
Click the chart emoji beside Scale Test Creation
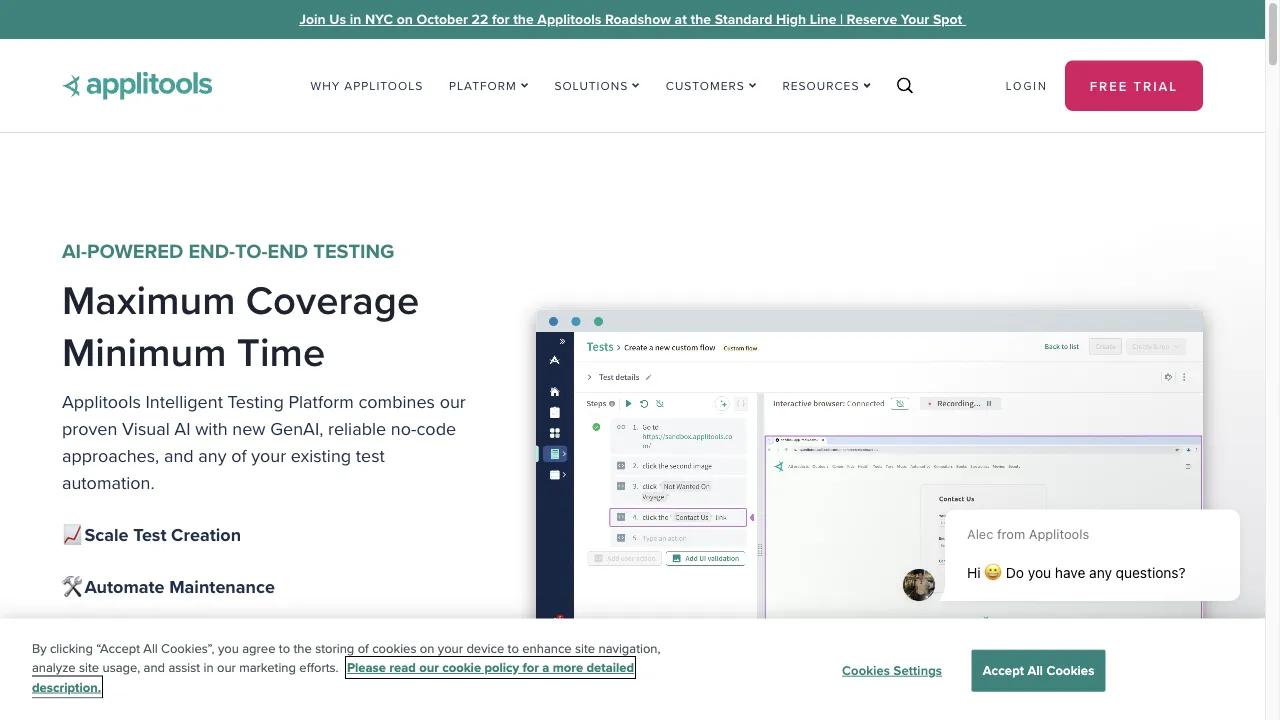click(x=72, y=535)
